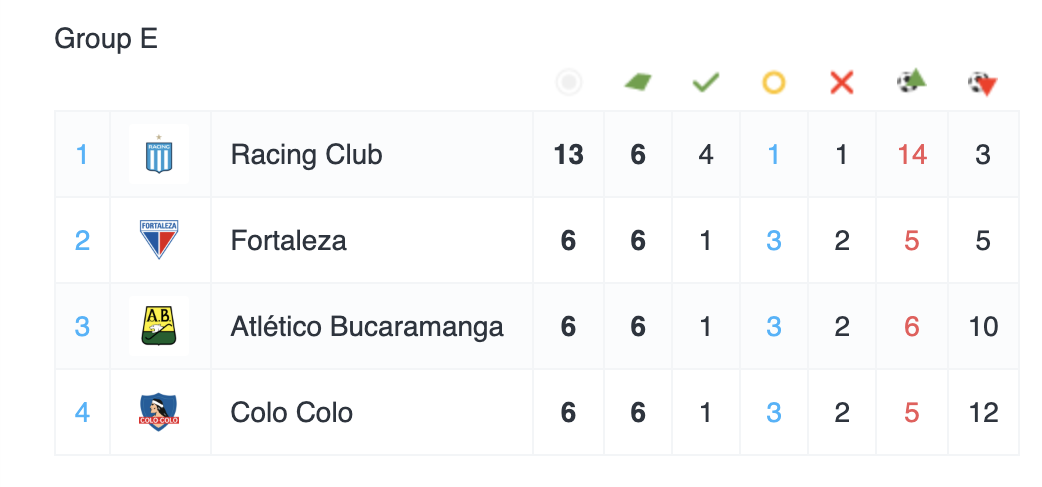Select the Atlético Bucaramanga team name

click(367, 327)
